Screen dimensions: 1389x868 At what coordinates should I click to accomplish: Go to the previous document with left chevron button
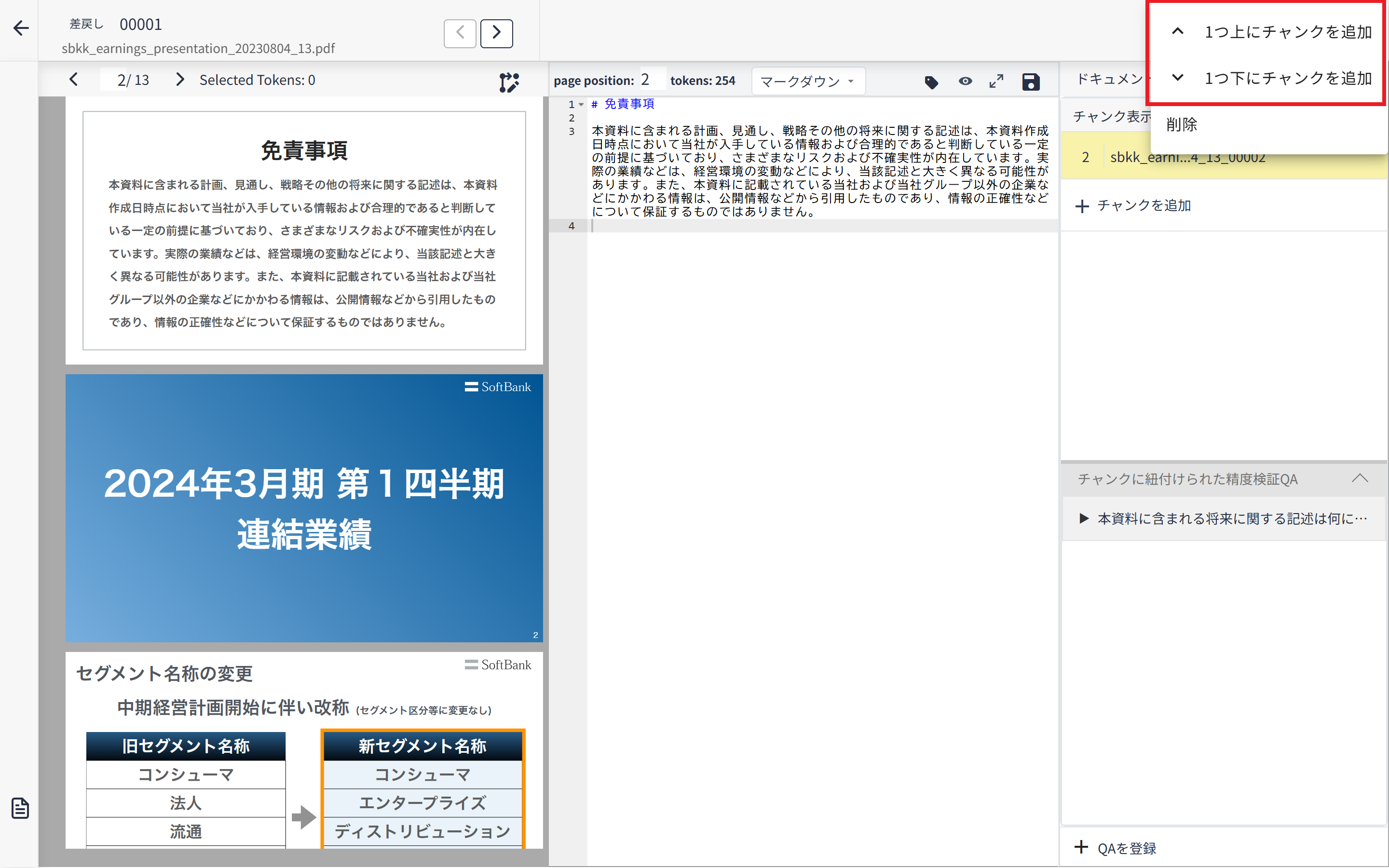click(x=460, y=33)
